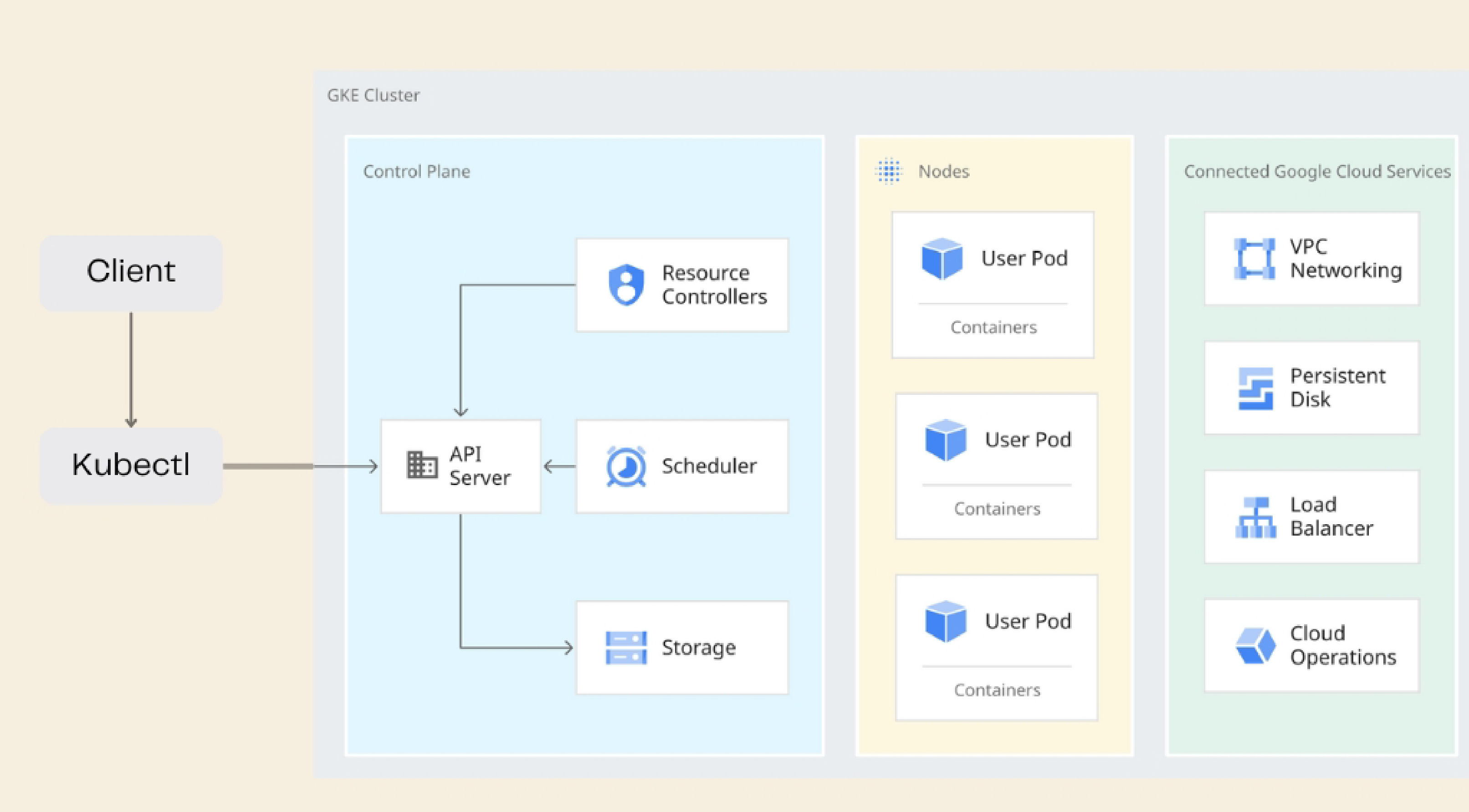Click 'Containers' in the middle pod card

pos(997,509)
